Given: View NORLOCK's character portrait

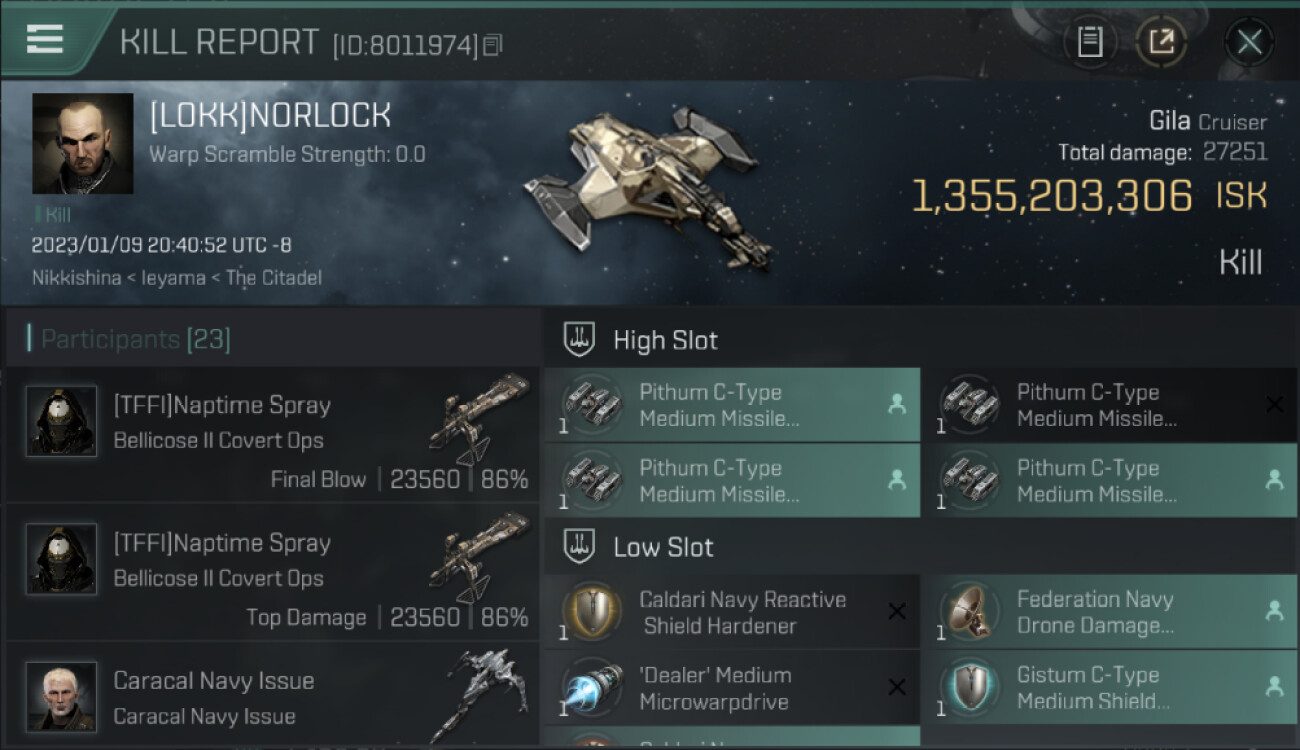Looking at the screenshot, I should pyautogui.click(x=83, y=143).
